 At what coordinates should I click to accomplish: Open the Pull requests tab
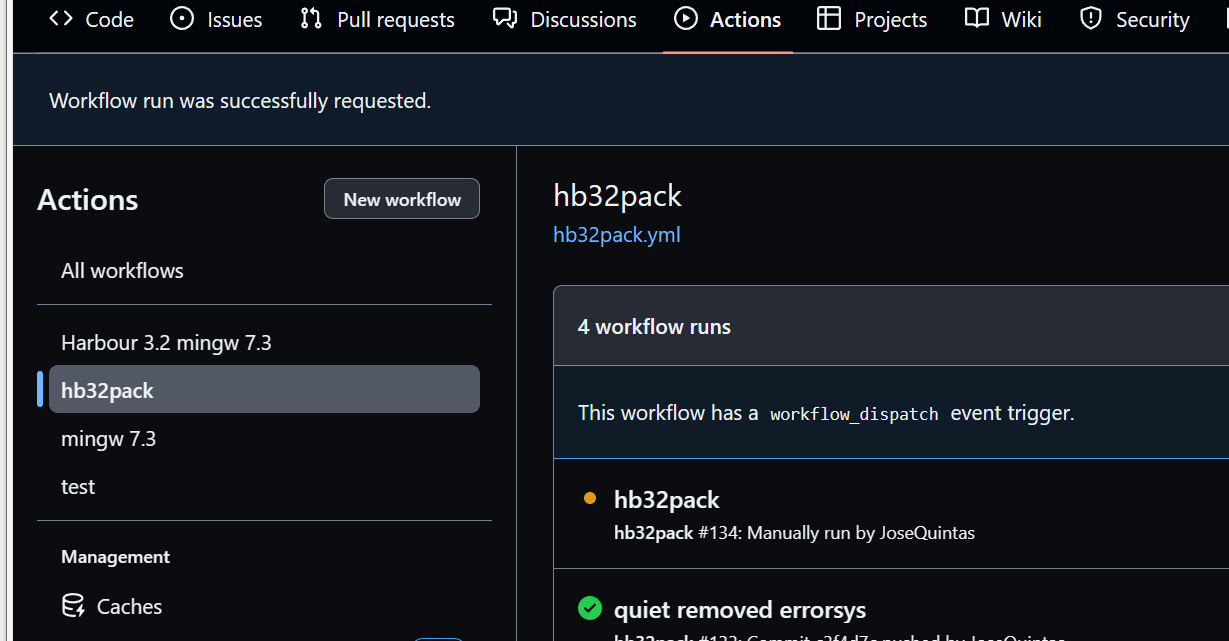(395, 20)
